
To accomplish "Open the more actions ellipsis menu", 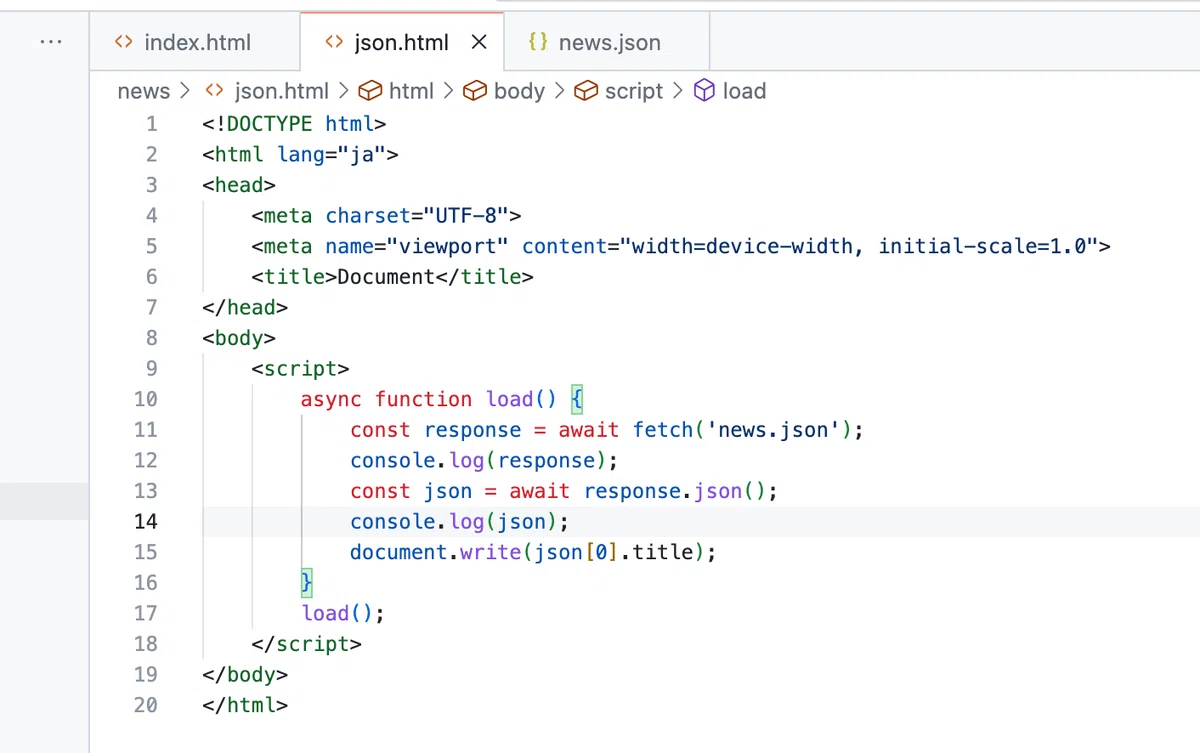I will pos(50,42).
